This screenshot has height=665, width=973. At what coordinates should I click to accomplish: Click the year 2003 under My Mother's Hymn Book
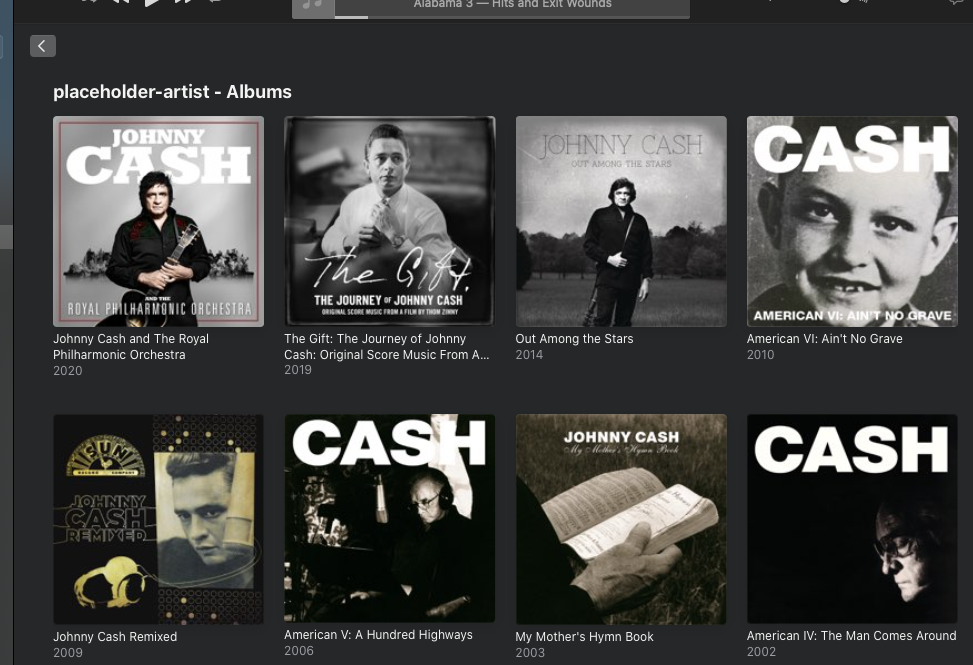pos(530,653)
